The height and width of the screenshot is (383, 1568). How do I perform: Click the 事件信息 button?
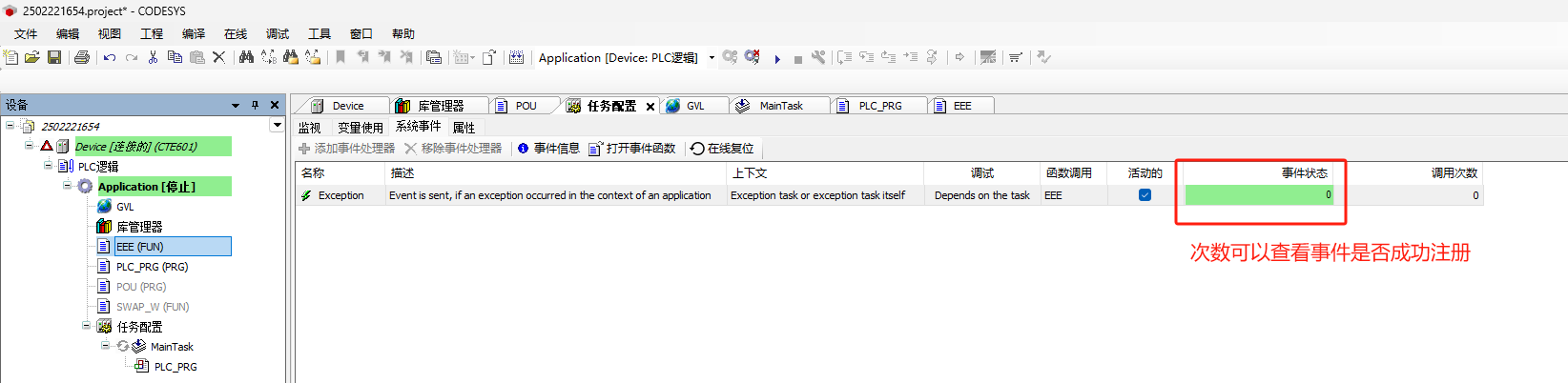click(548, 149)
